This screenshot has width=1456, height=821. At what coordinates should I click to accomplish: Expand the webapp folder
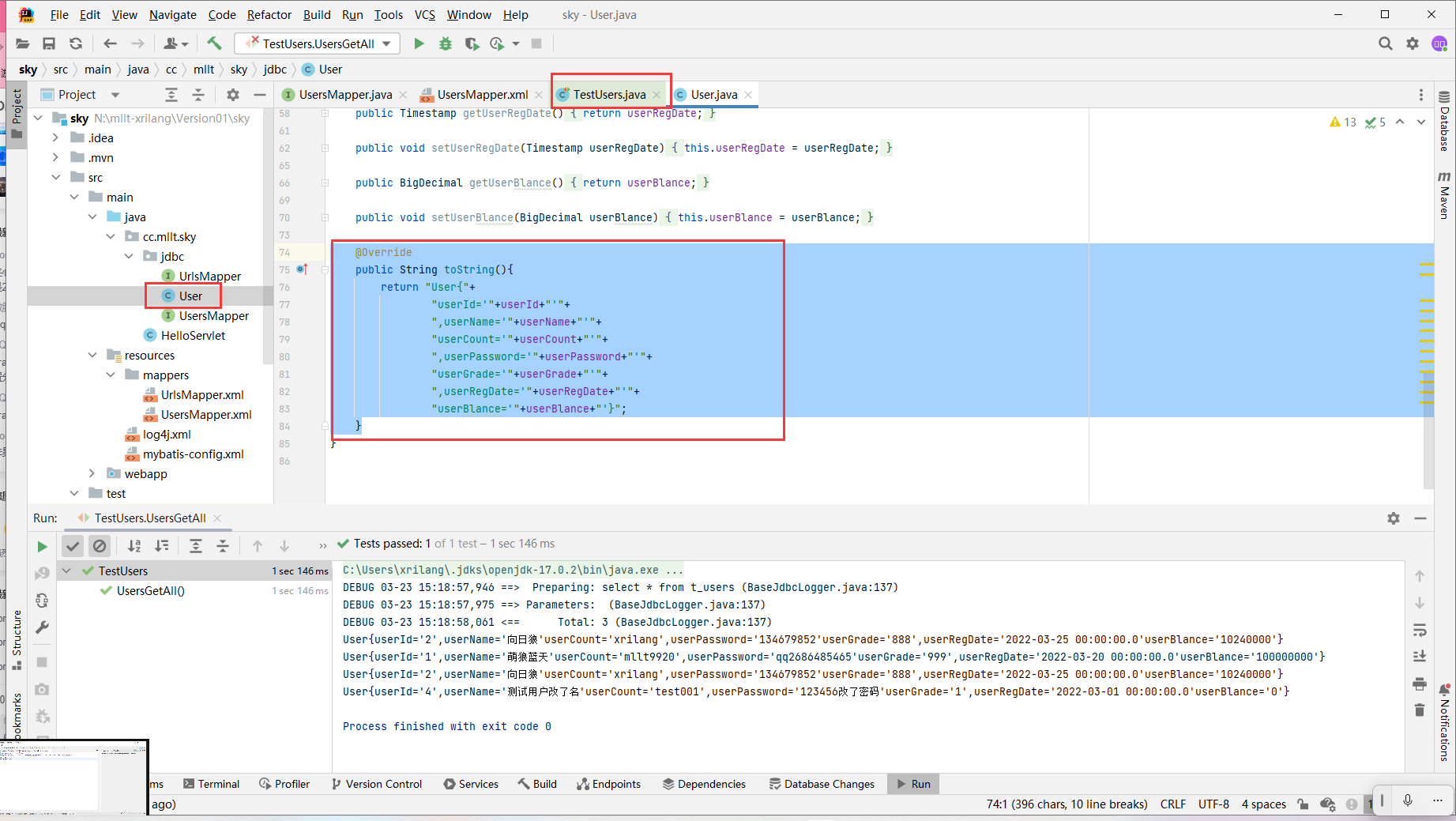[x=92, y=473]
